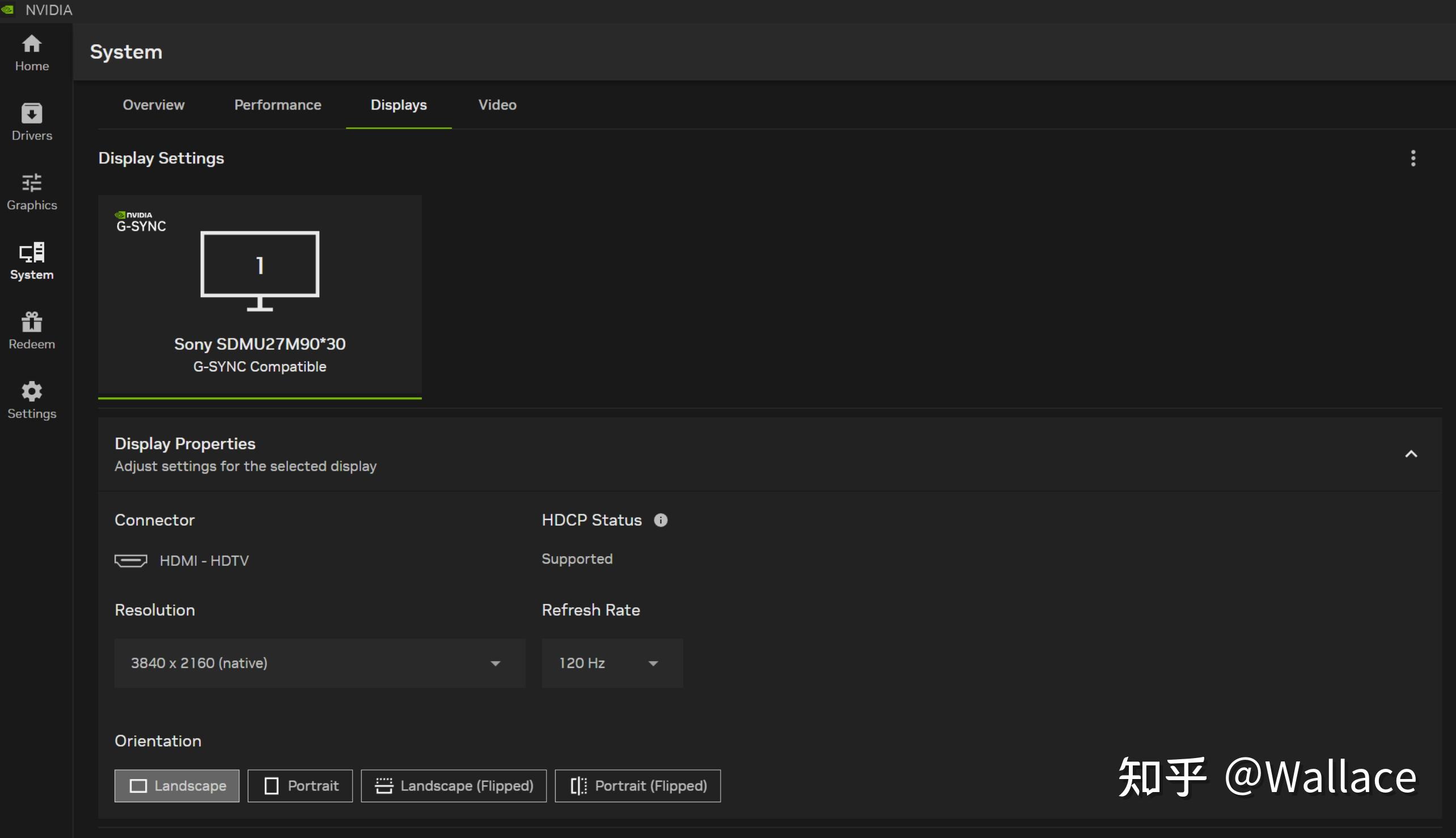Go to the Drivers section
Image resolution: width=1456 pixels, height=838 pixels.
pyautogui.click(x=32, y=122)
